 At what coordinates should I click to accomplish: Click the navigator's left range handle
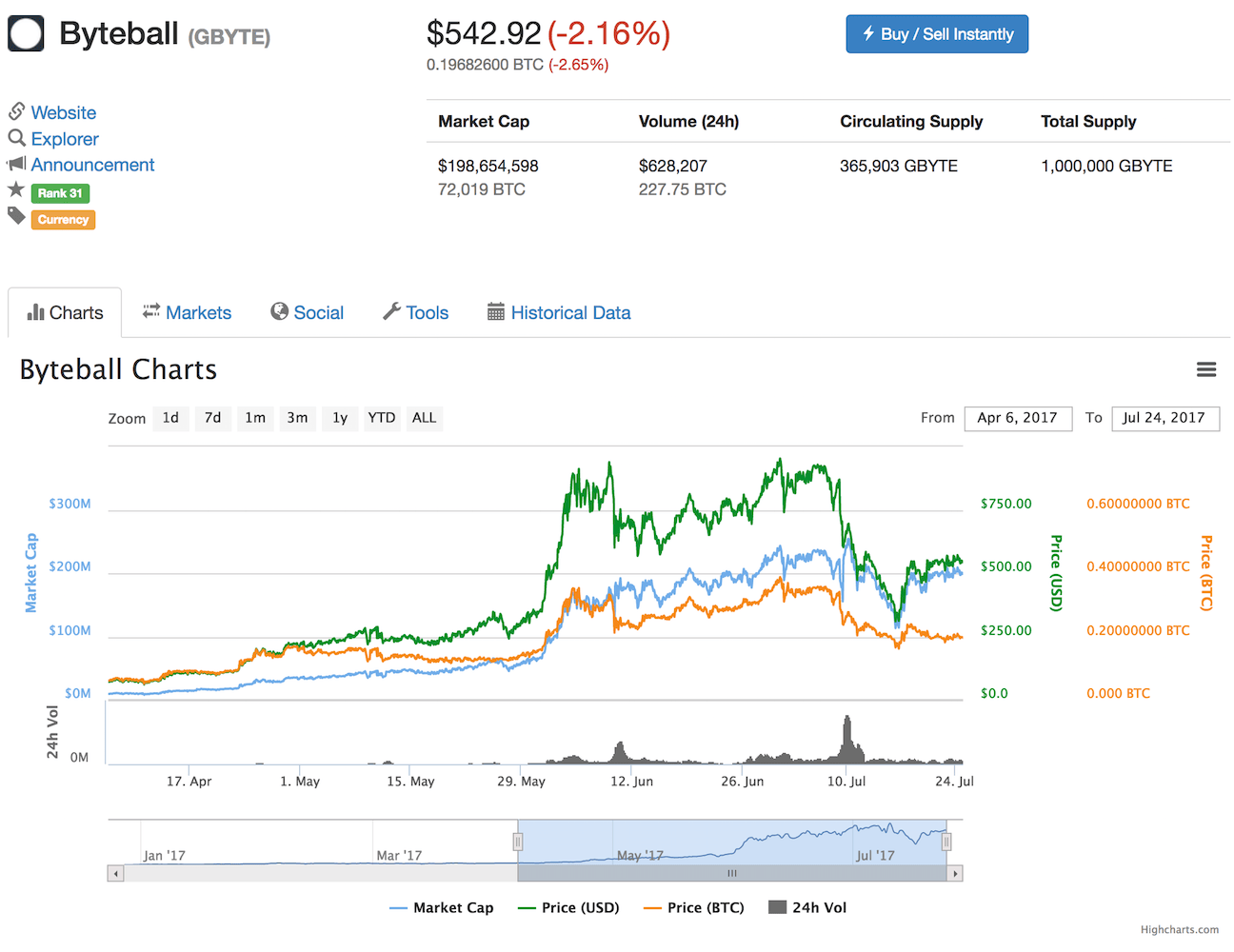(x=518, y=842)
